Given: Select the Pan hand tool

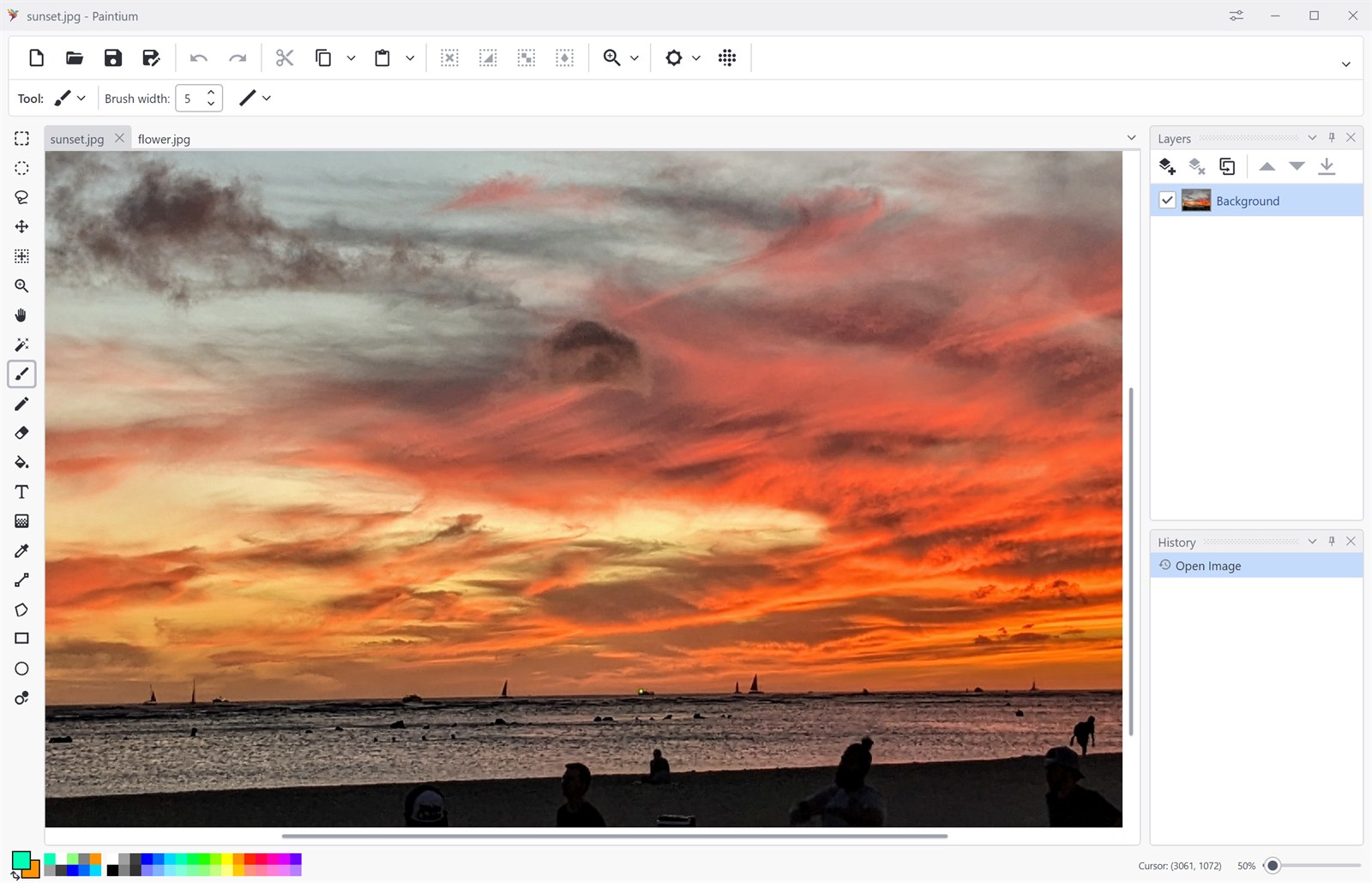Looking at the screenshot, I should 22,315.
